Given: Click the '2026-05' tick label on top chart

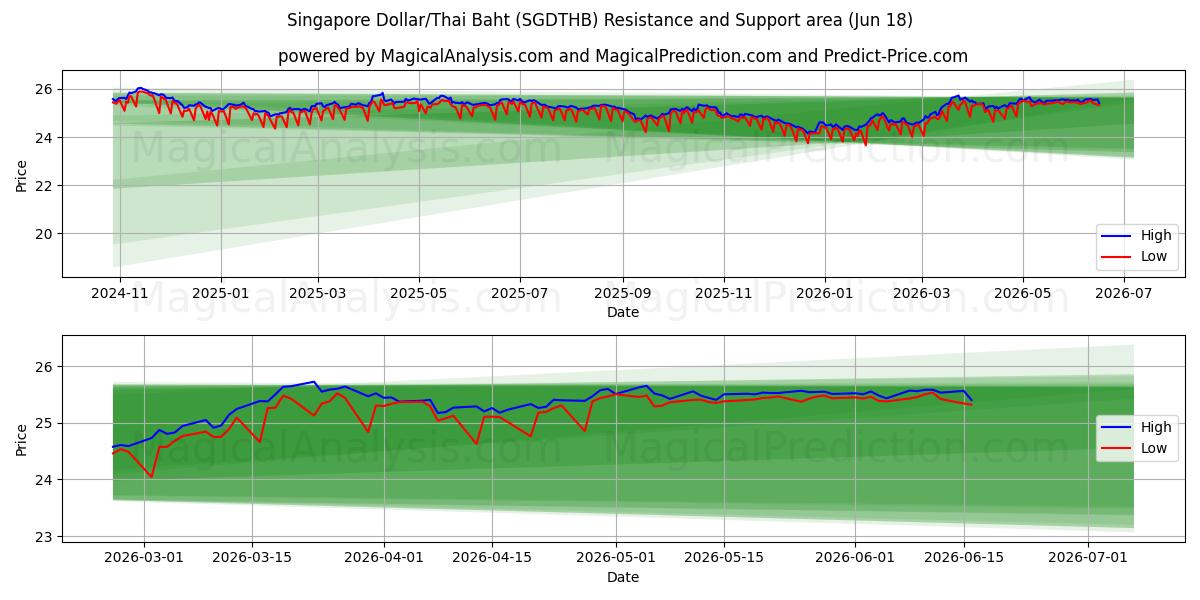Looking at the screenshot, I should coord(1022,294).
